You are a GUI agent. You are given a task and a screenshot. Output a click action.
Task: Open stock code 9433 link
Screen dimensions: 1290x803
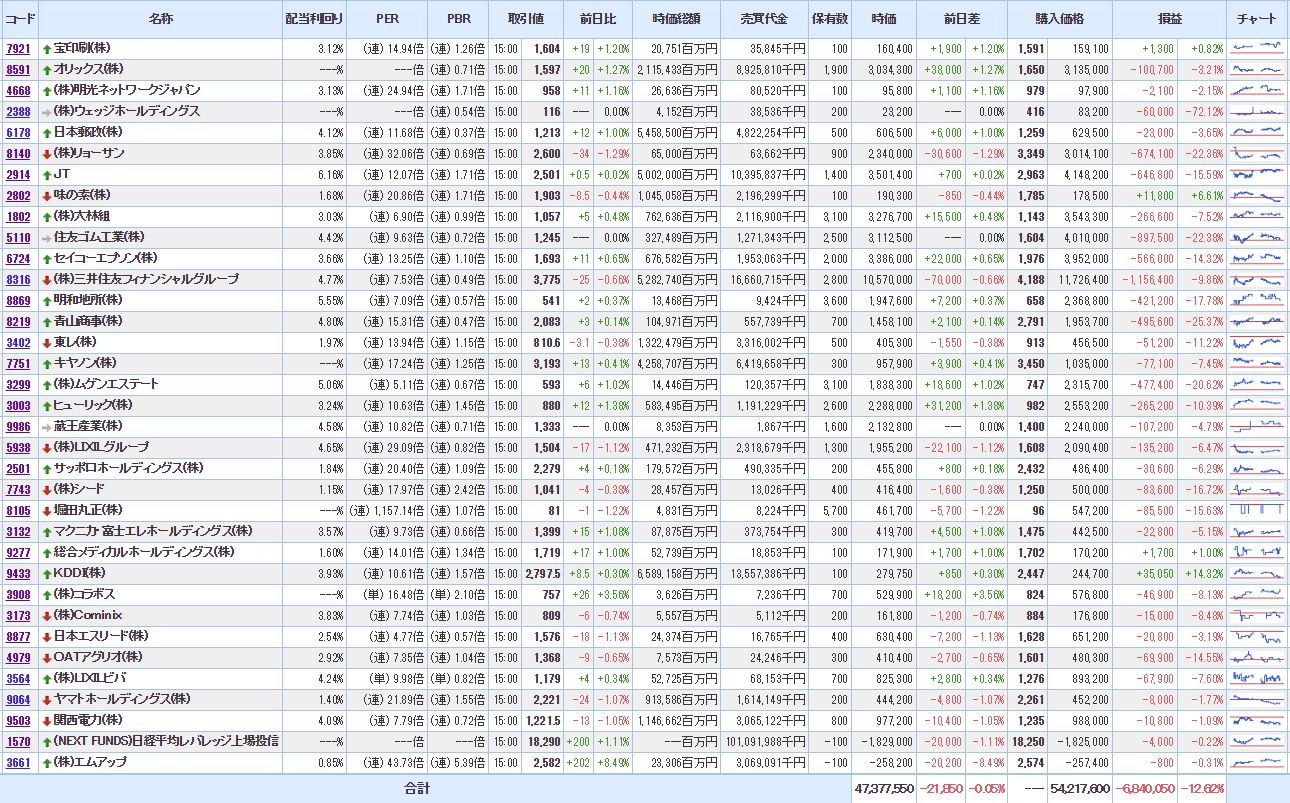pos(18,574)
